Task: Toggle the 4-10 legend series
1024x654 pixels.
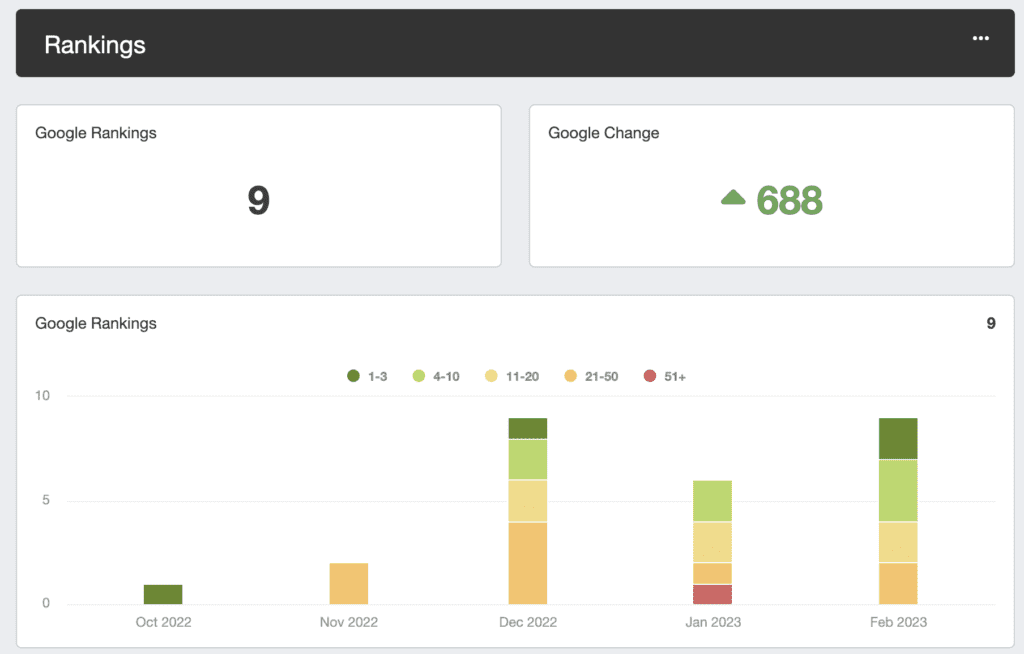Action: (x=436, y=376)
